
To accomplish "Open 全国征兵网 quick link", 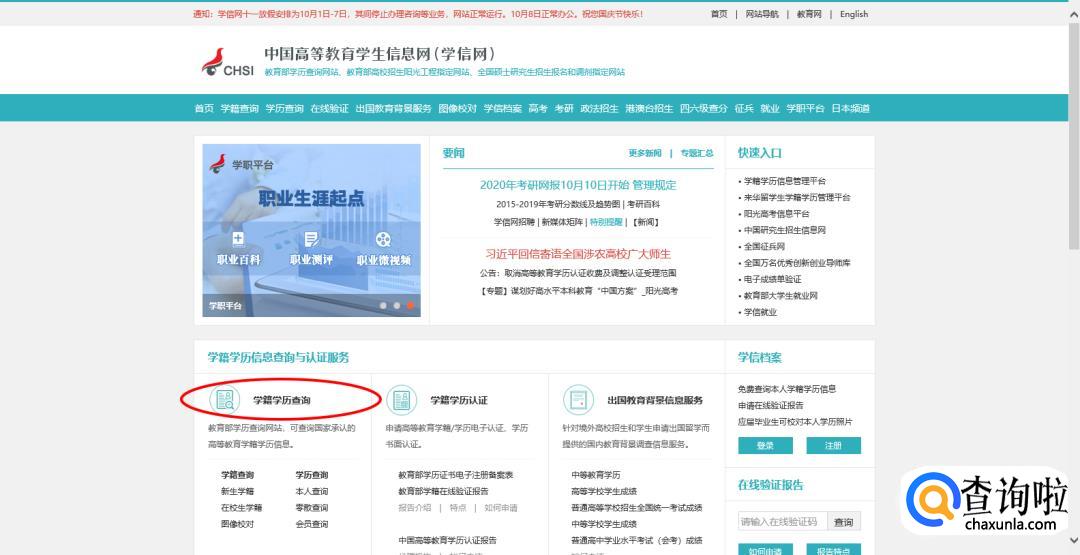I will (764, 247).
